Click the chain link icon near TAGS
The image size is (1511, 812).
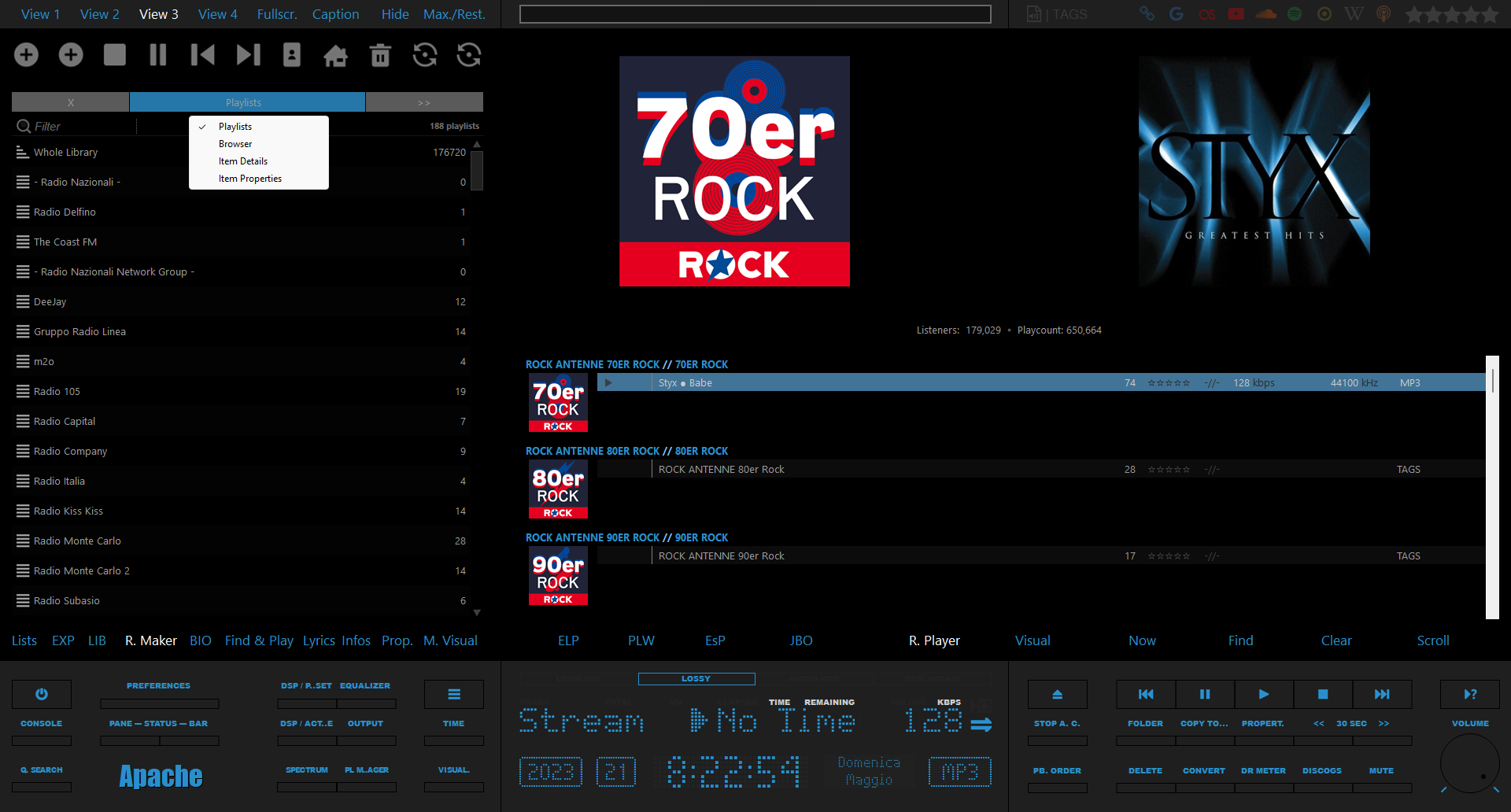point(1147,14)
